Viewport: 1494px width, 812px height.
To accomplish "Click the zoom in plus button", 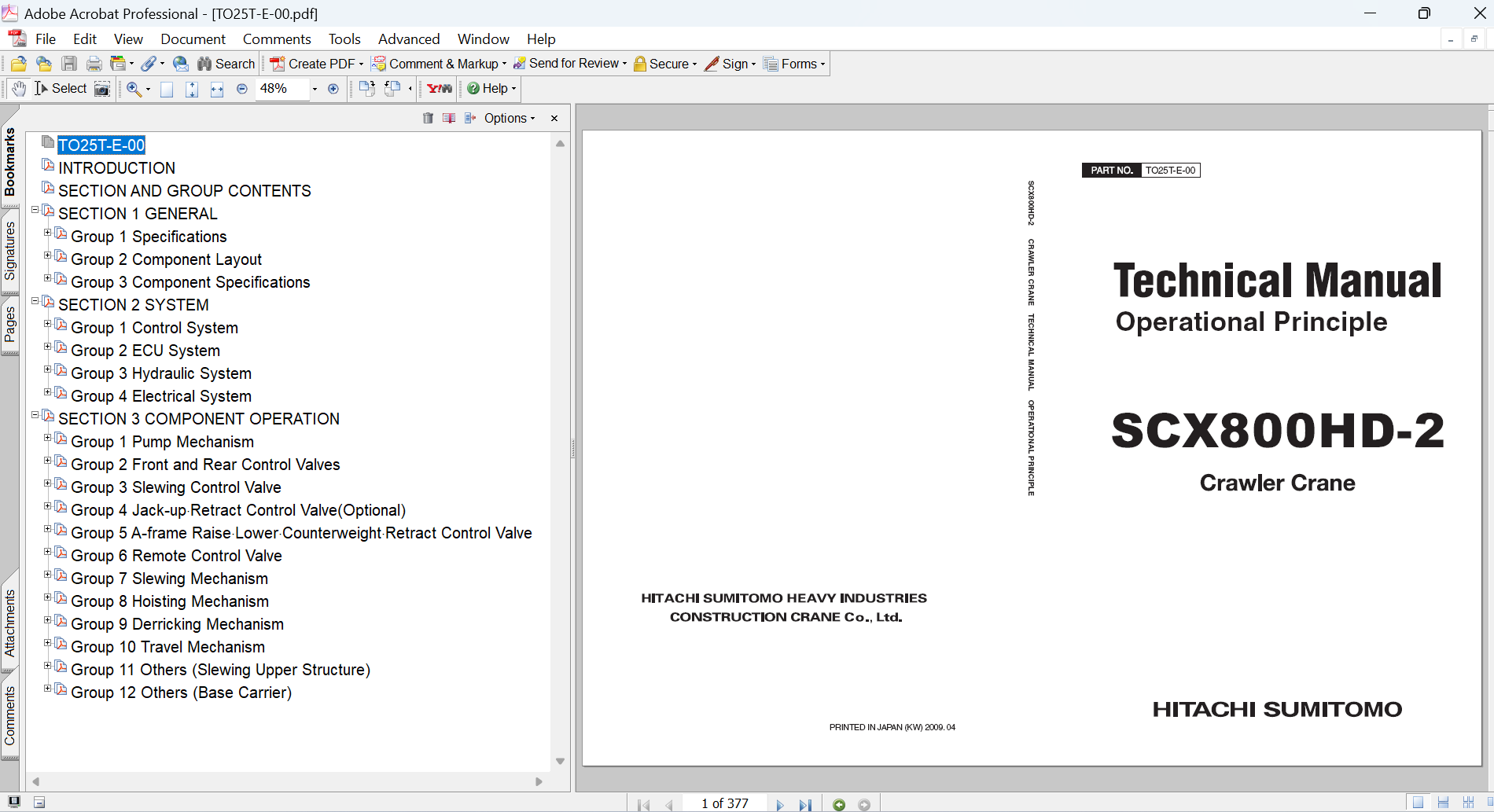I will [x=333, y=89].
